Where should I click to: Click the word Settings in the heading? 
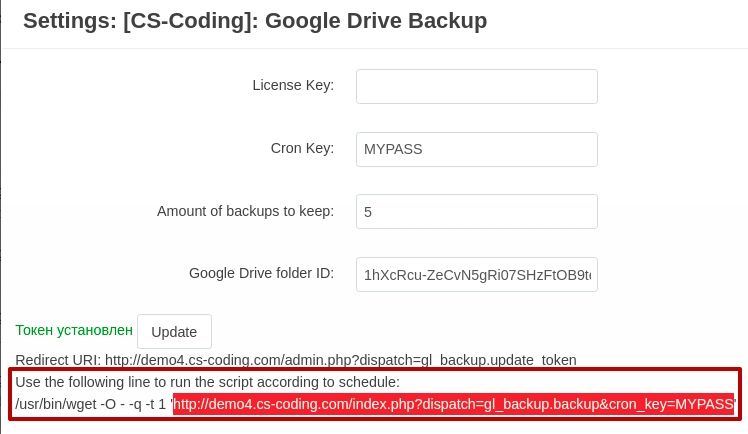tap(69, 21)
